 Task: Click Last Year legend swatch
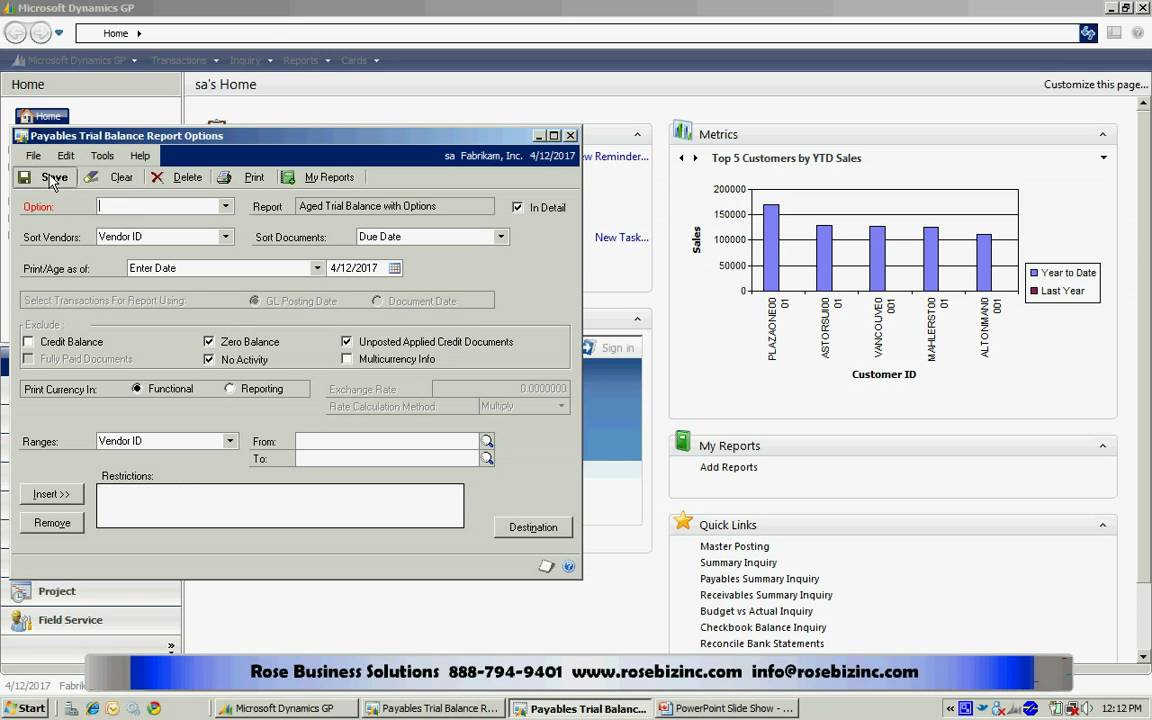tap(1034, 291)
